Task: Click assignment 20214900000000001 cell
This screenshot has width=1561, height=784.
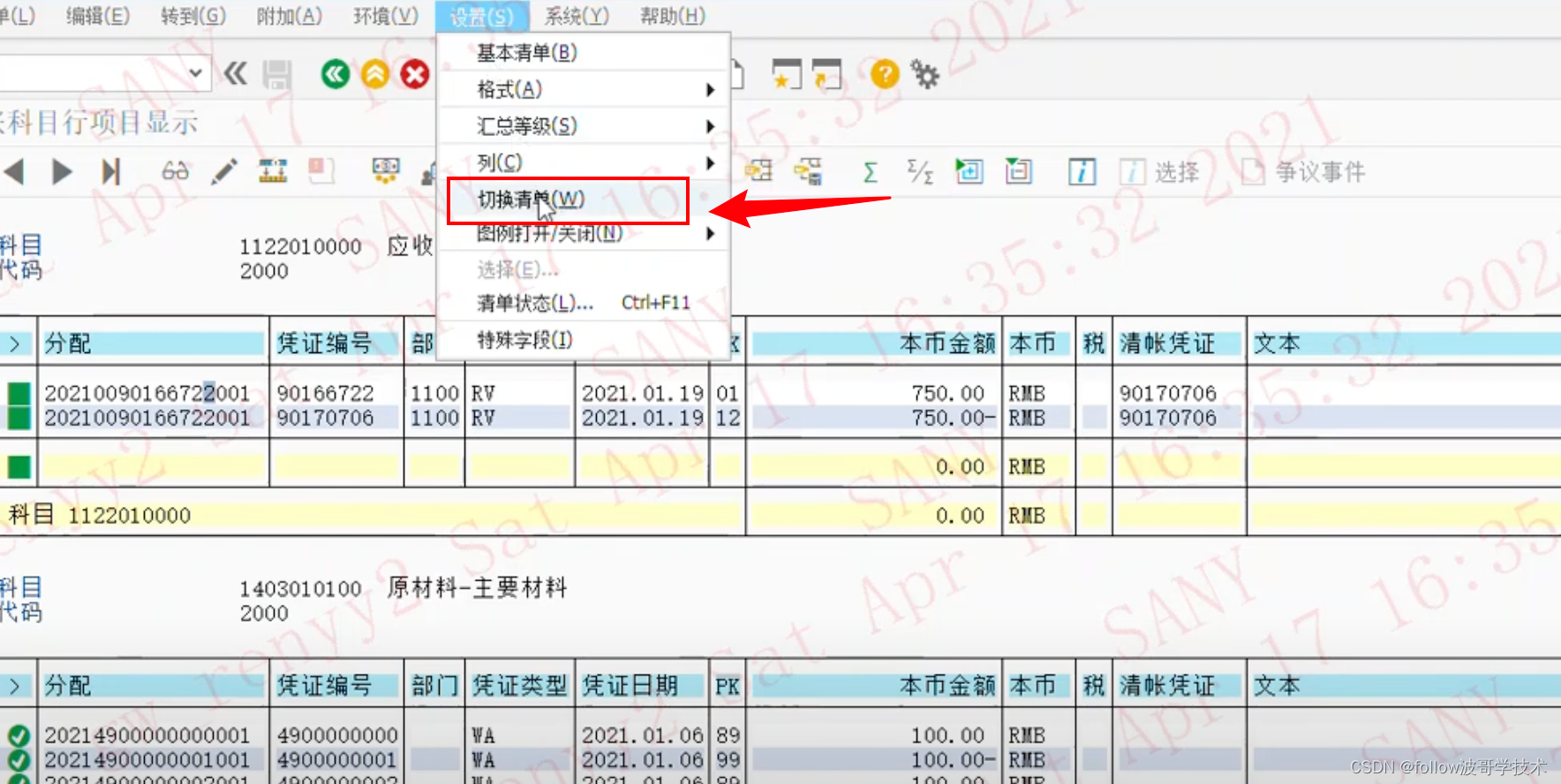Action: 147,735
